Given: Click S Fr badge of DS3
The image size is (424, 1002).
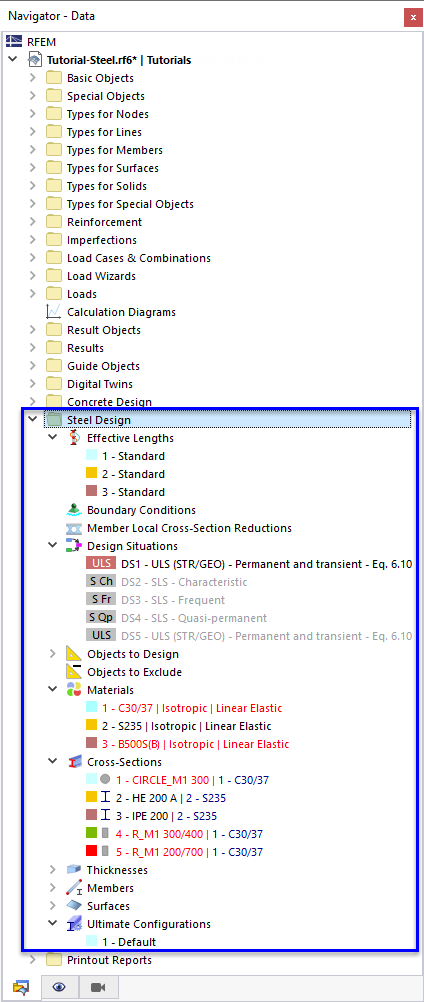Looking at the screenshot, I should click(x=101, y=599).
